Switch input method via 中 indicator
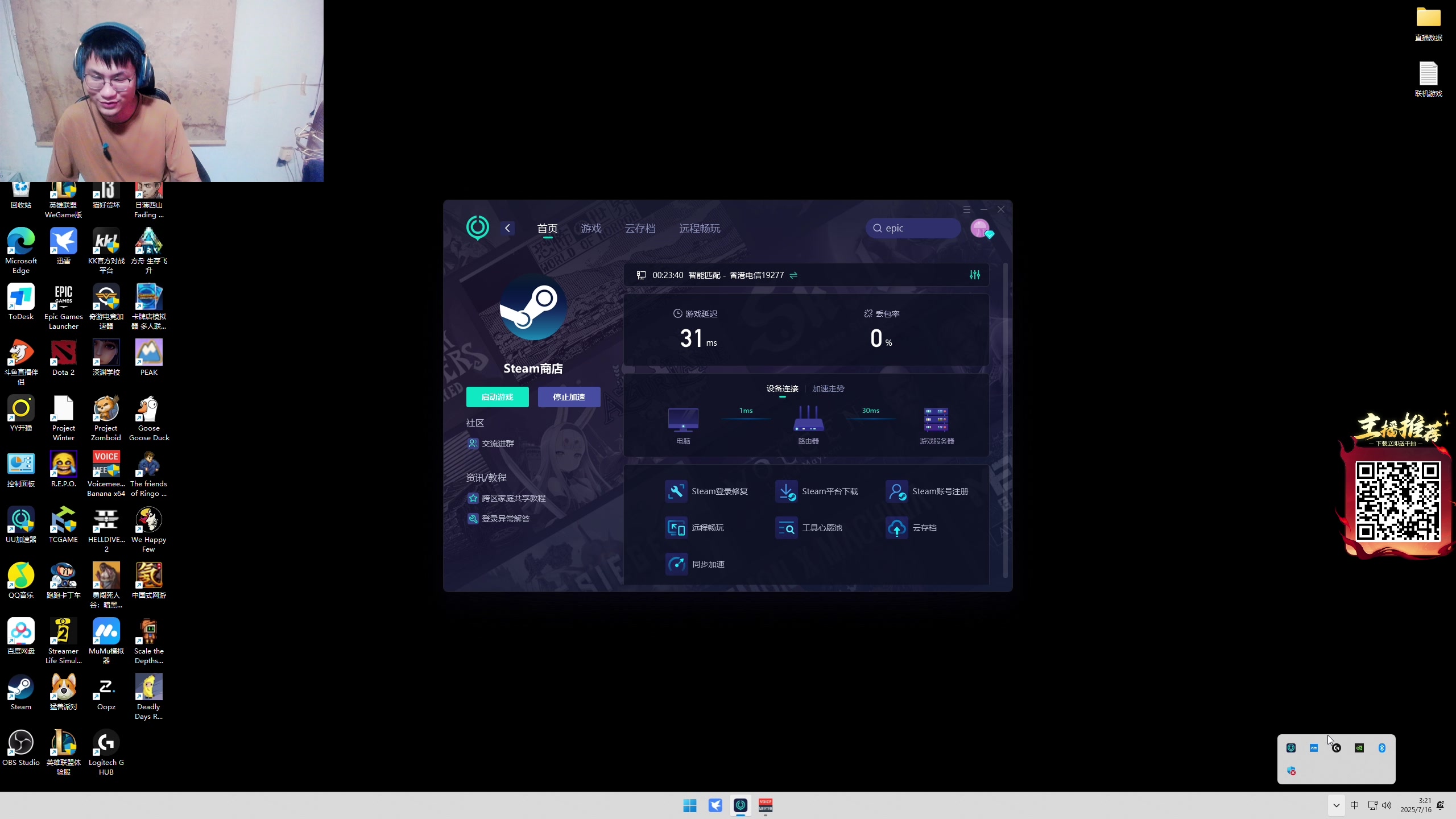The image size is (1456, 819). (x=1354, y=805)
